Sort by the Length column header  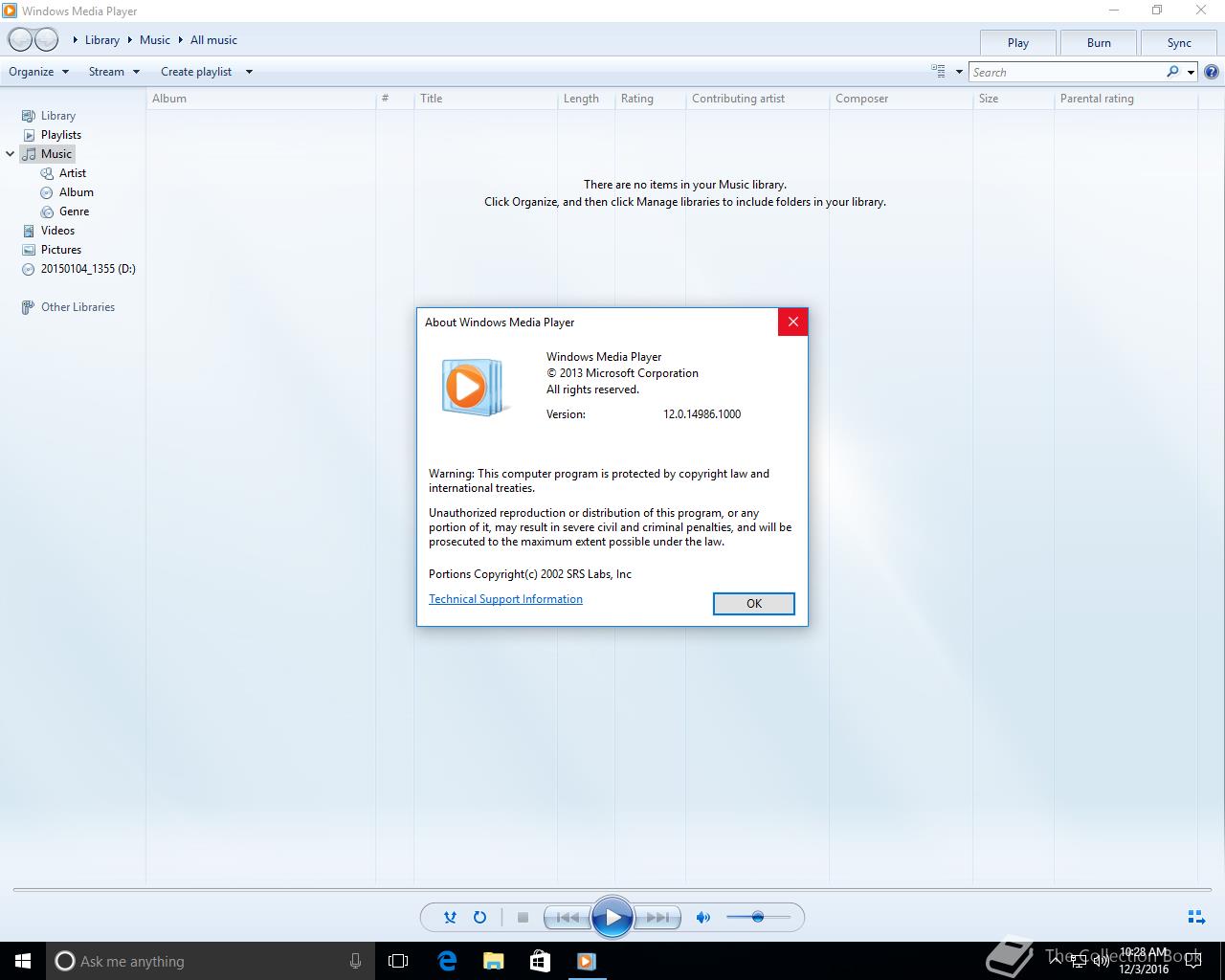coord(586,99)
